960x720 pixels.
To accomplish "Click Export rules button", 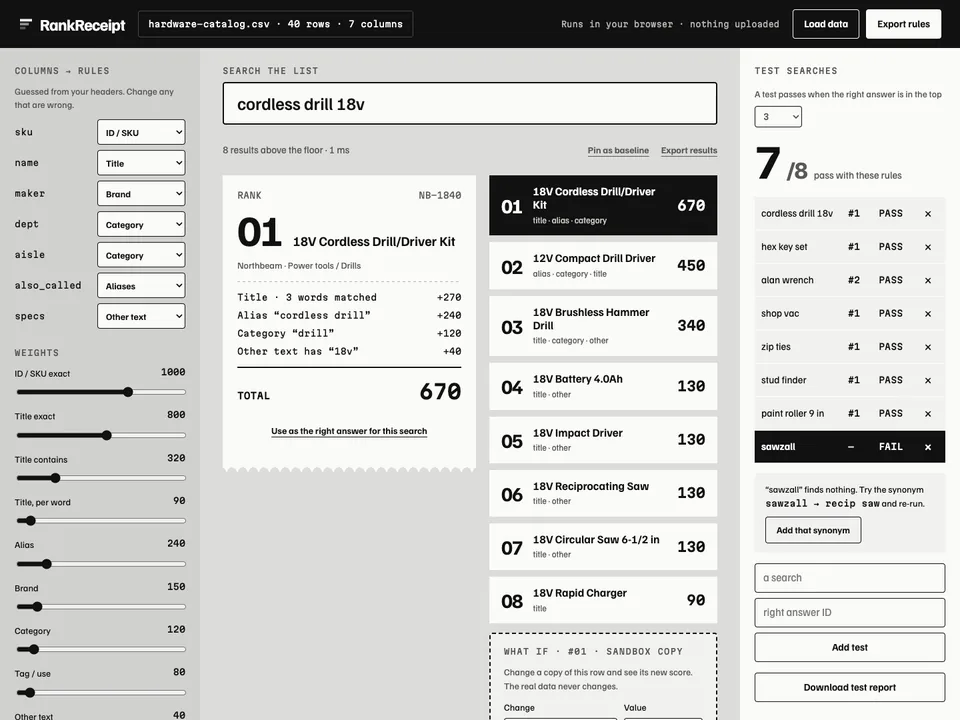I will (x=903, y=24).
